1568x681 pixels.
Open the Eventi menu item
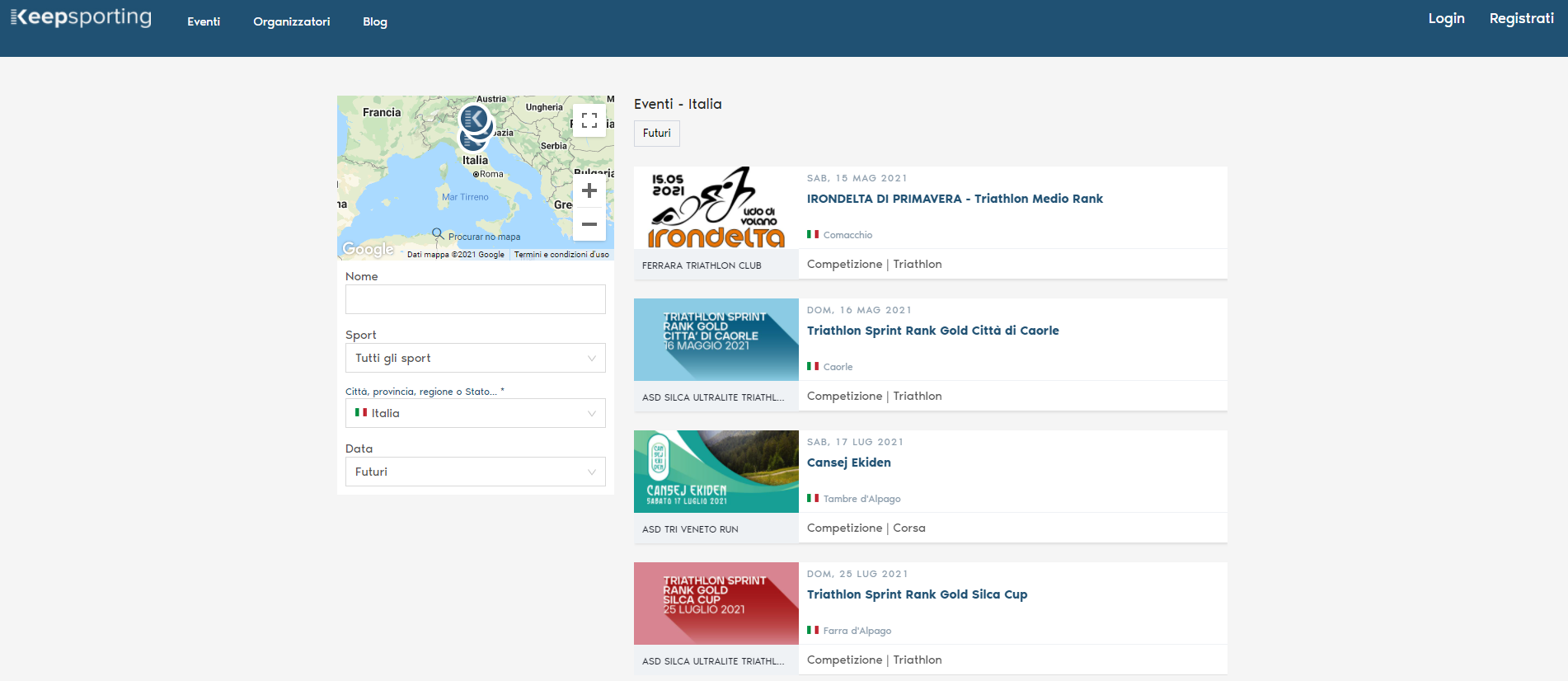(204, 21)
